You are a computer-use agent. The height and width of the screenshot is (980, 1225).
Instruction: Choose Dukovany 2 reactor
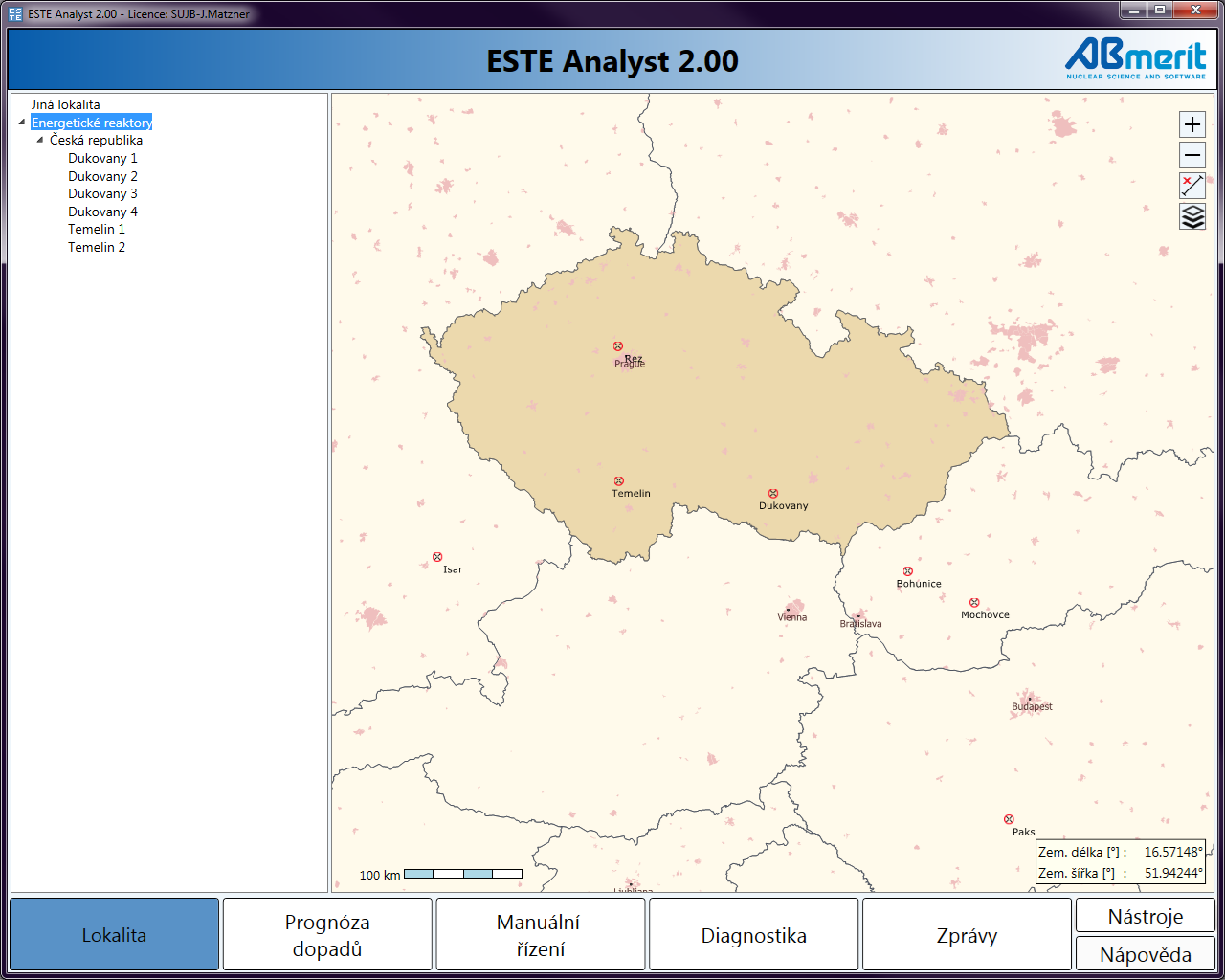[x=102, y=176]
